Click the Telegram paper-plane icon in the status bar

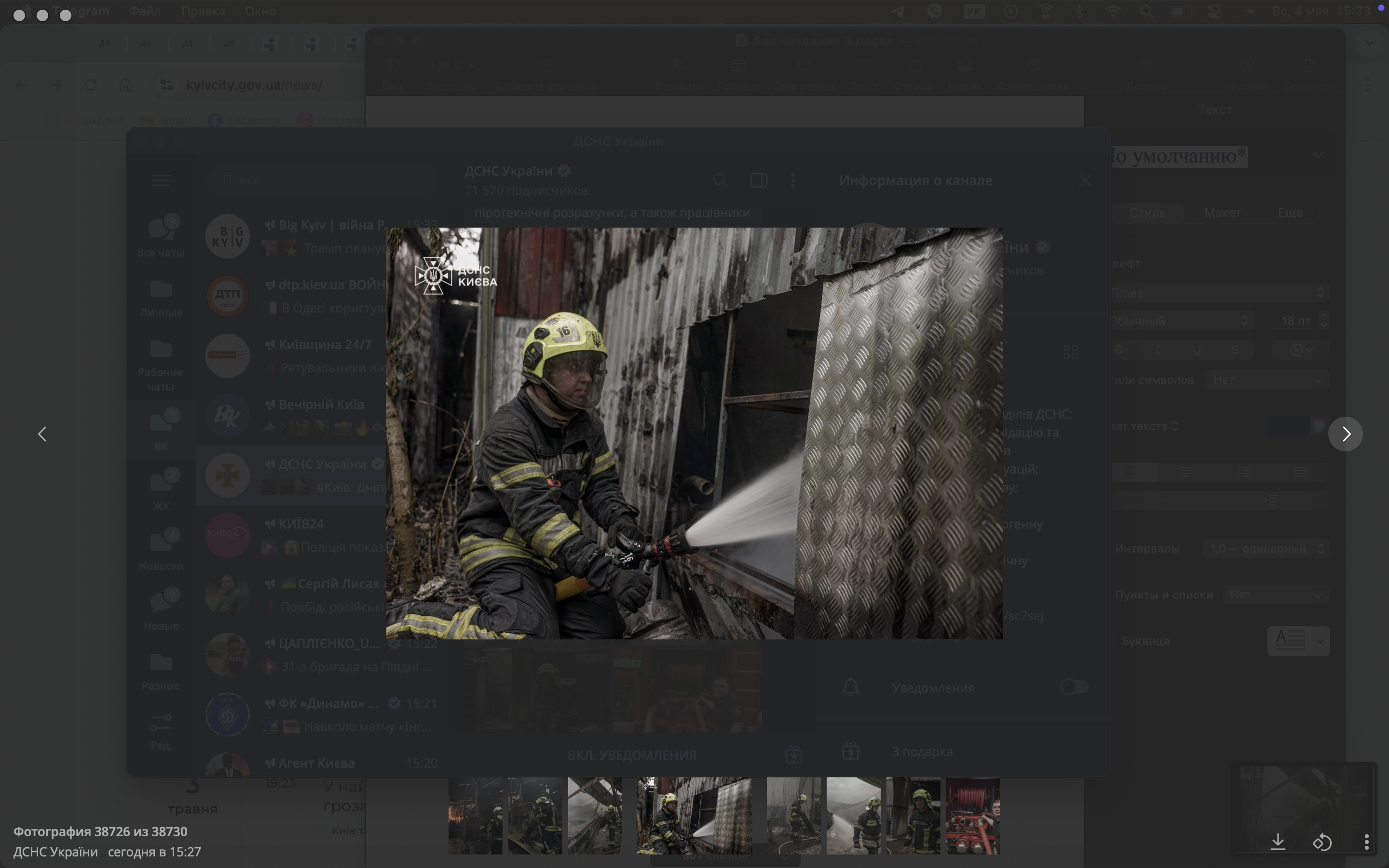tap(898, 12)
